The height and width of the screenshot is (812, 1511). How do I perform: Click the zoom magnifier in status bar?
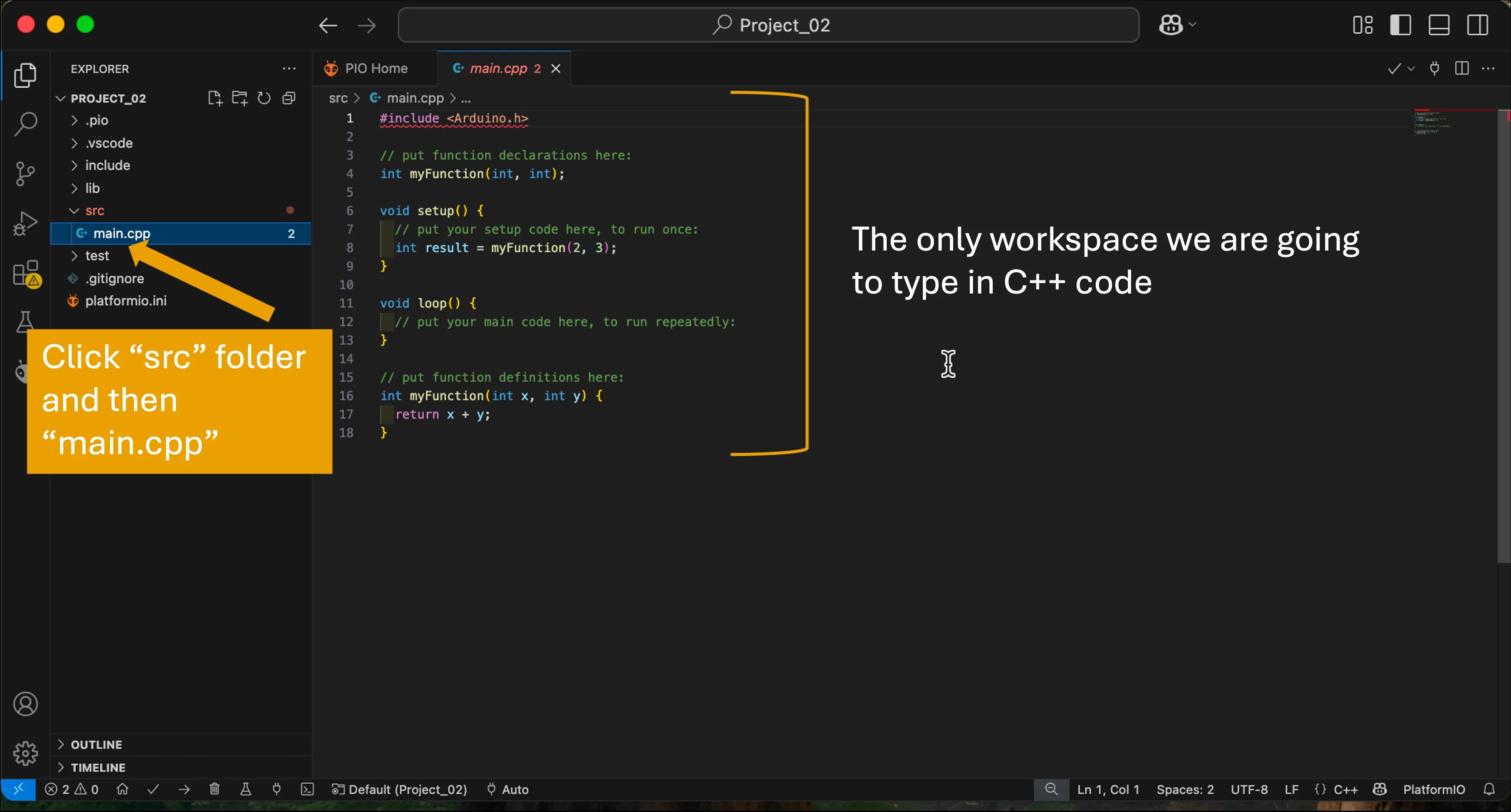pos(1051,789)
